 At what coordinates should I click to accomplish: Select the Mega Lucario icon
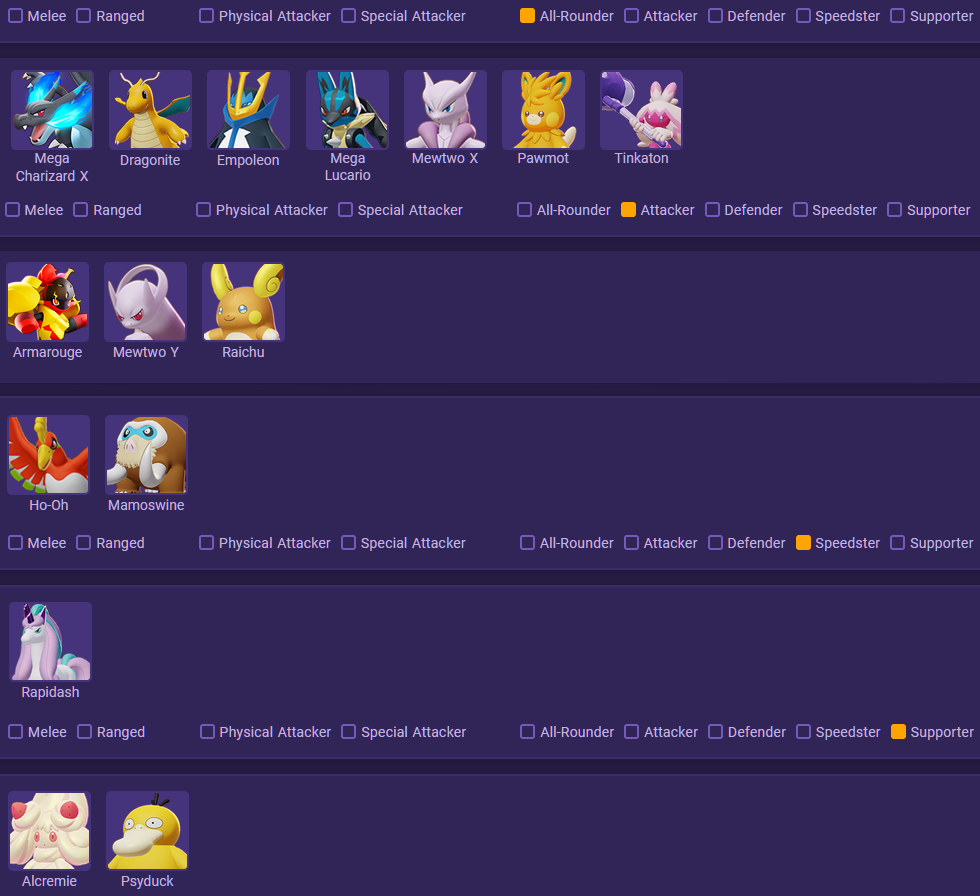(347, 110)
